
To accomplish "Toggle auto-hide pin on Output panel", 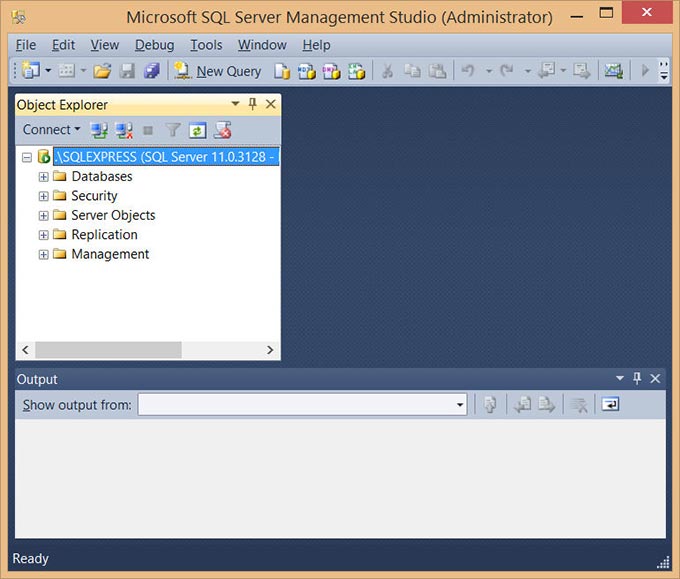I will (637, 379).
